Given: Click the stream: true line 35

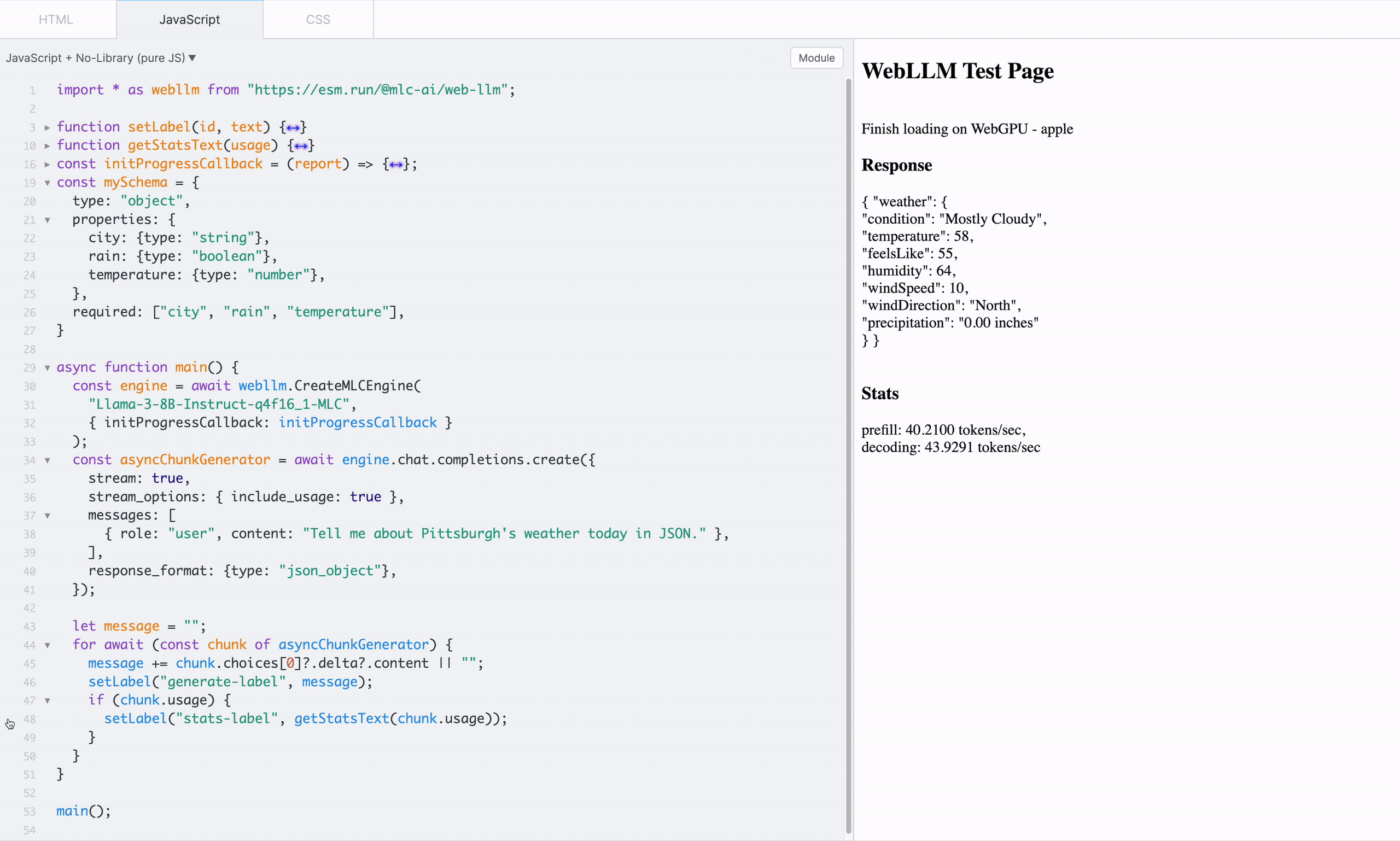Looking at the screenshot, I should pos(138,478).
